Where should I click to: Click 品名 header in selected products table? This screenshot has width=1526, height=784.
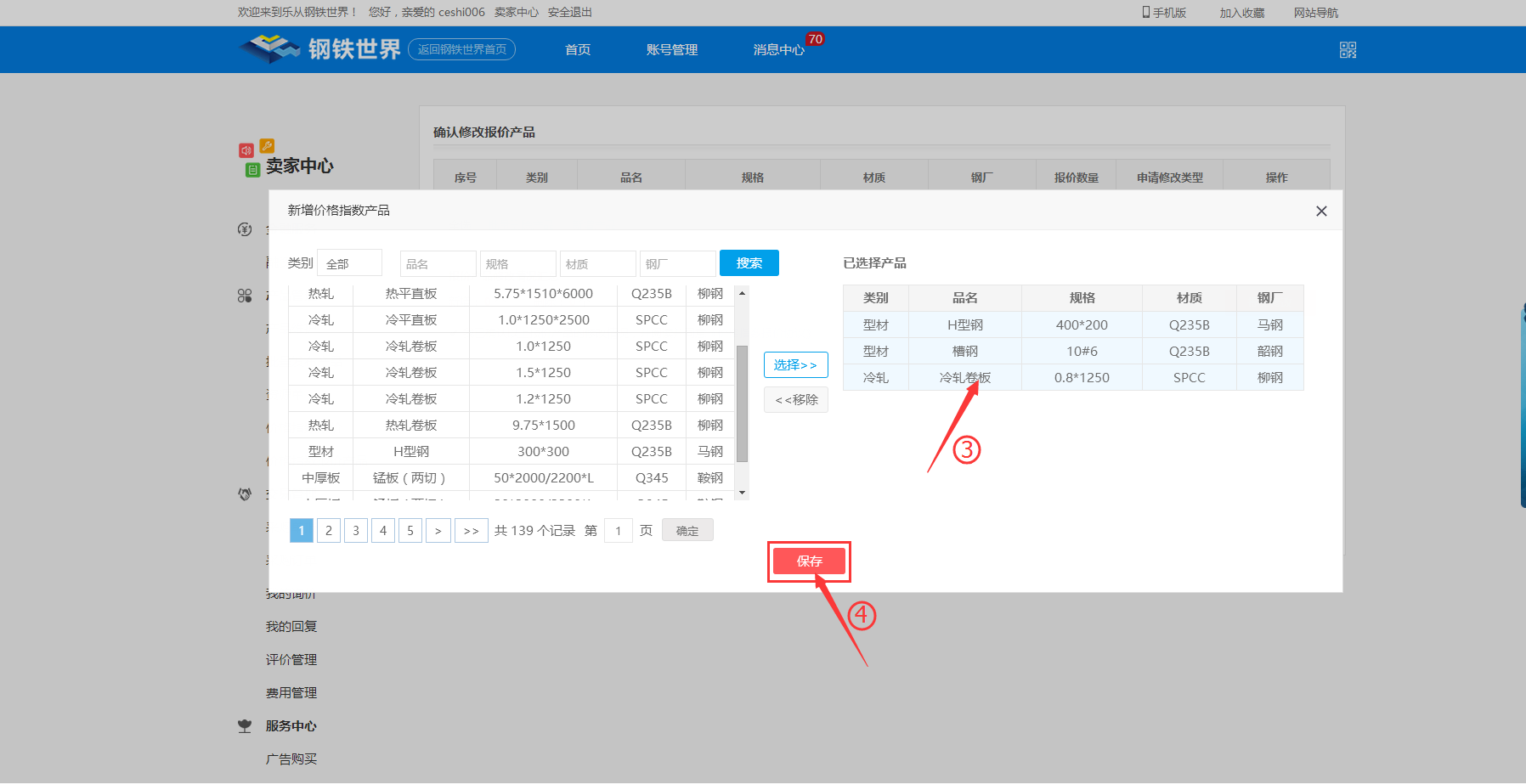click(x=965, y=298)
